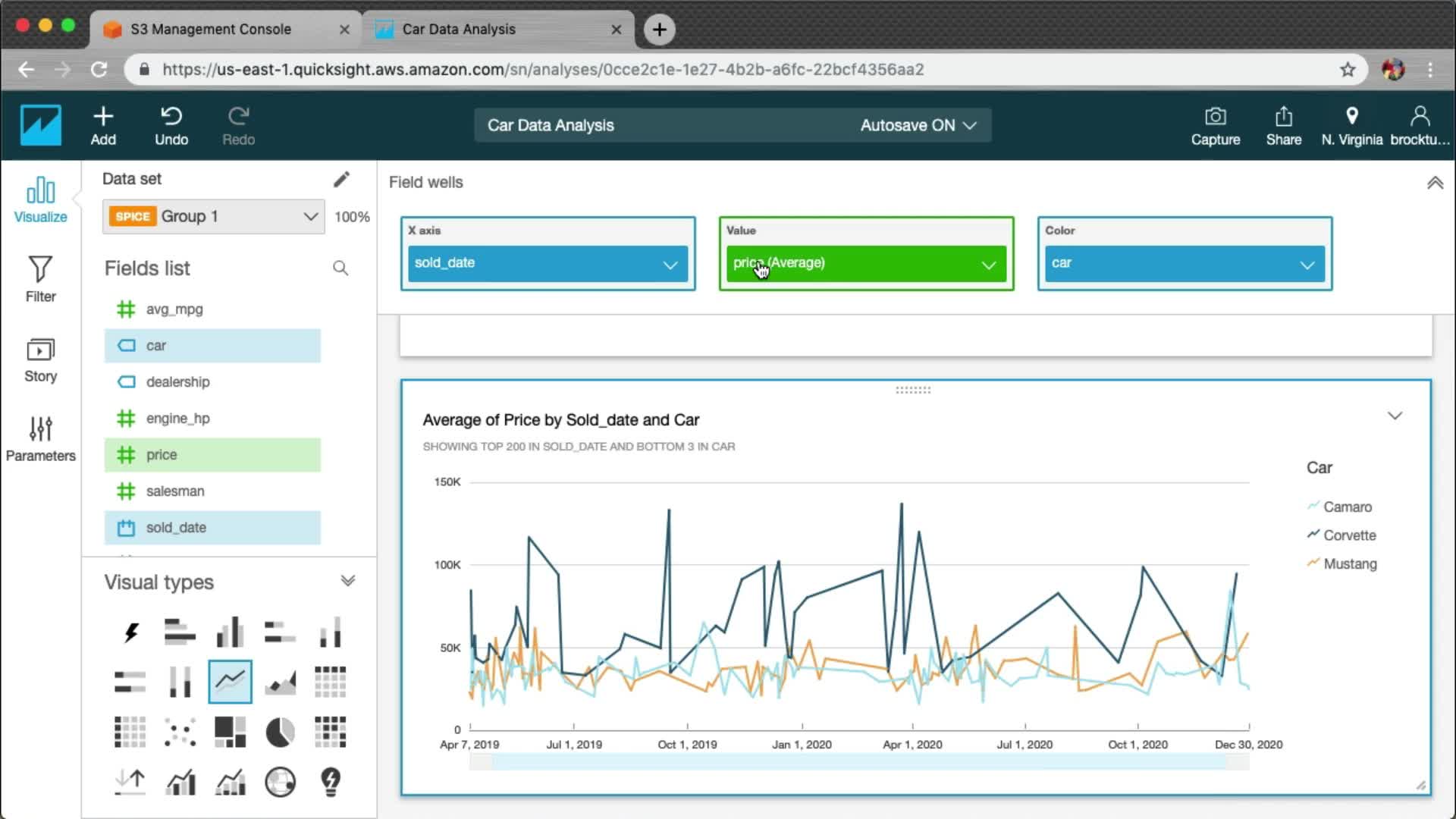1456x819 pixels.
Task: Choose the scatter plot visual type
Action: pos(180,733)
